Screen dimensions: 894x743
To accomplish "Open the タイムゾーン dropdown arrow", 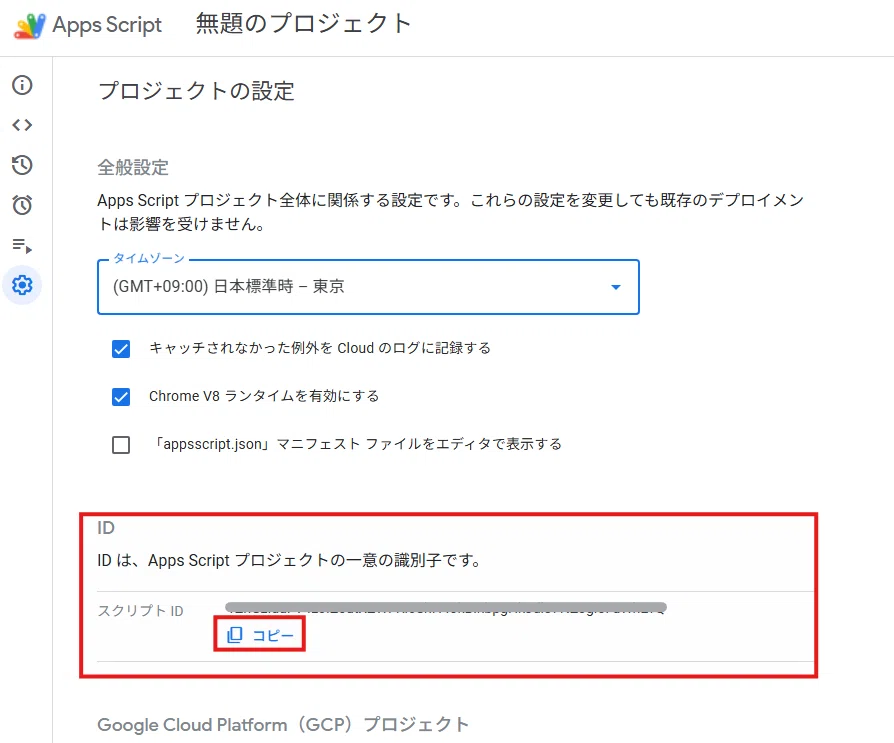I will tap(616, 287).
